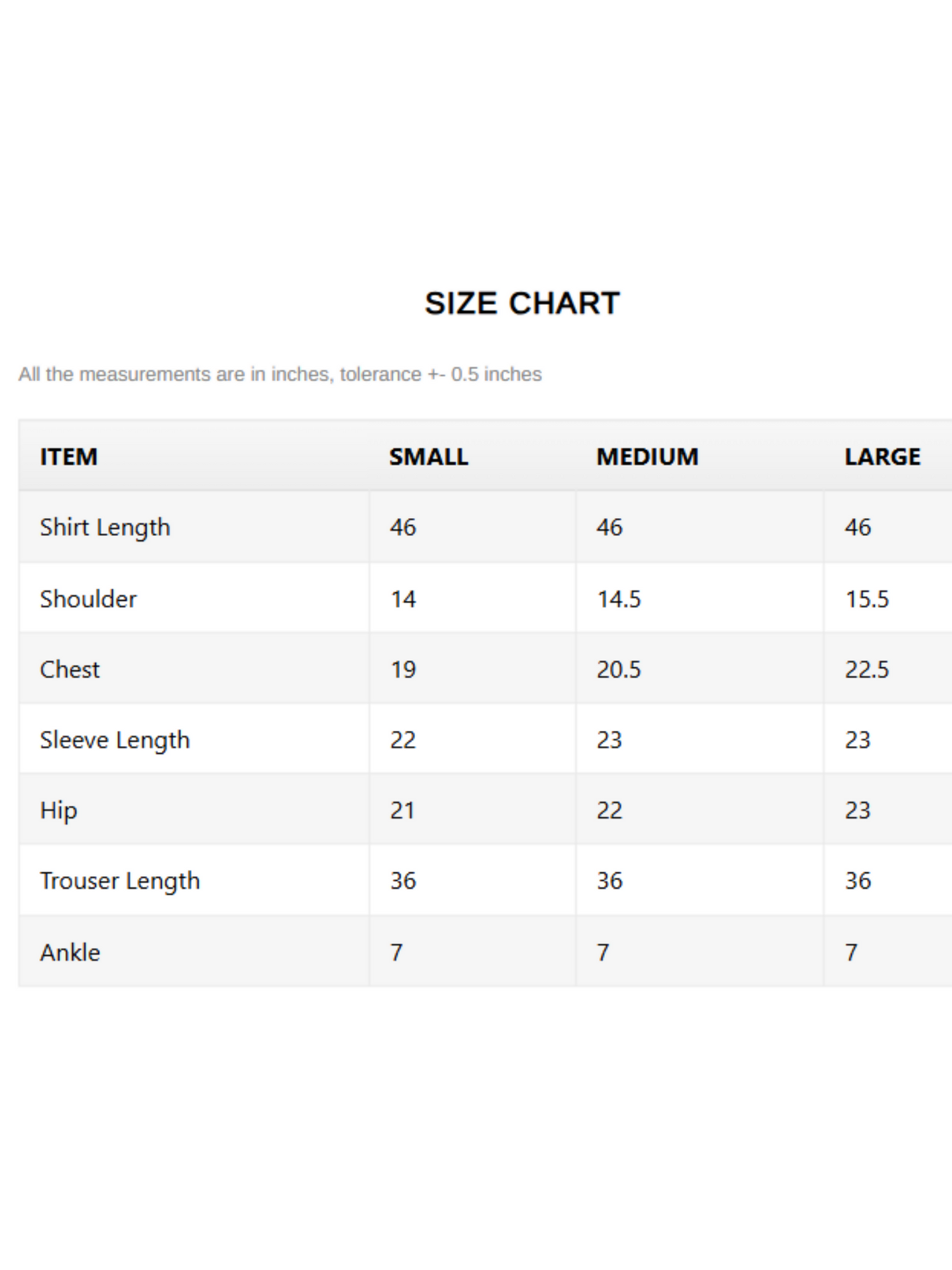
Task: Select medium Shoulder value 14.5
Action: click(619, 599)
